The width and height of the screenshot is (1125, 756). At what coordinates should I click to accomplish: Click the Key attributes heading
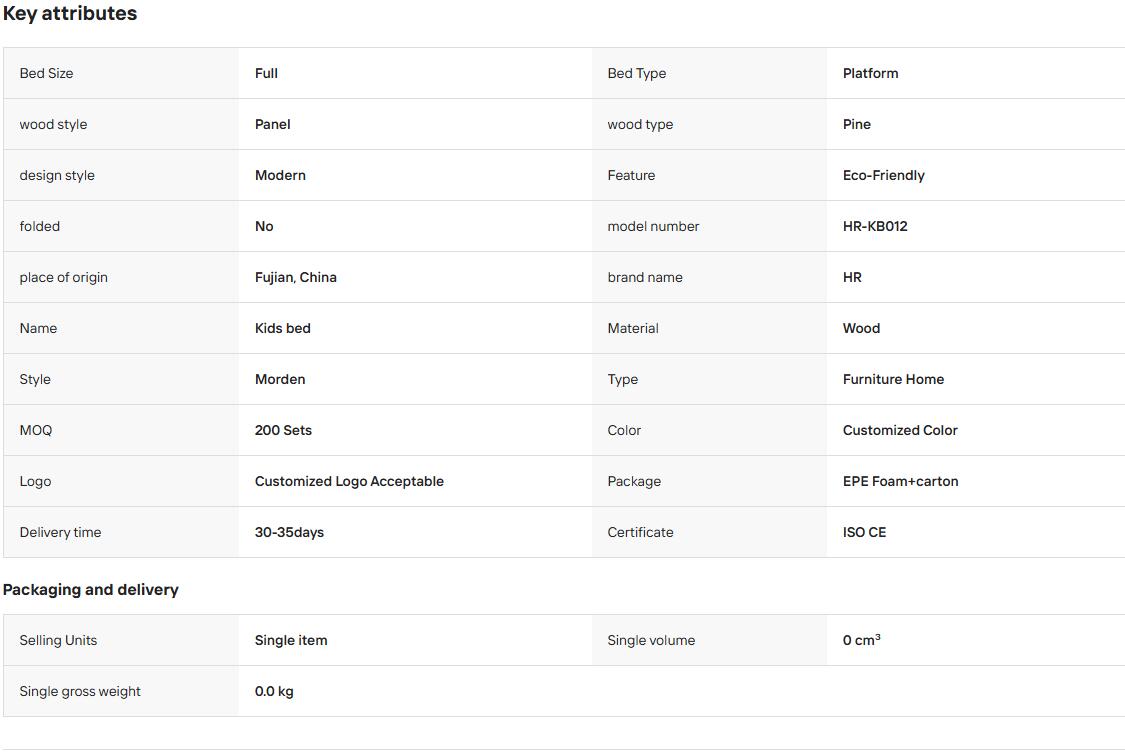click(x=70, y=14)
